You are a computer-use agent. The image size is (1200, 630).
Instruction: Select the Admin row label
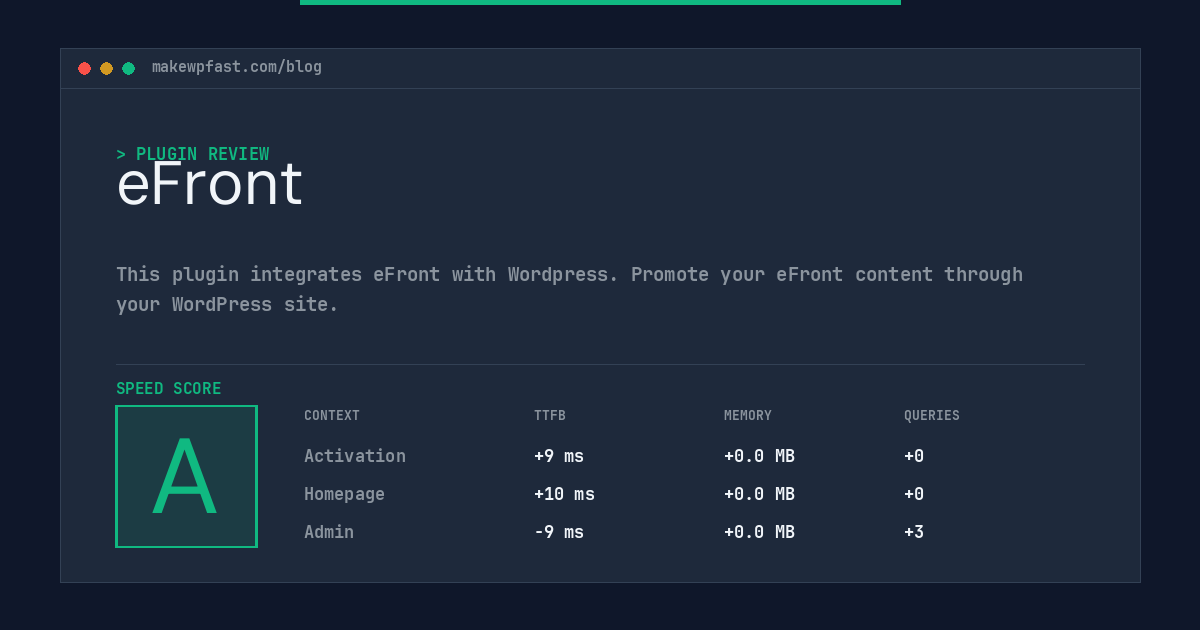(x=329, y=532)
